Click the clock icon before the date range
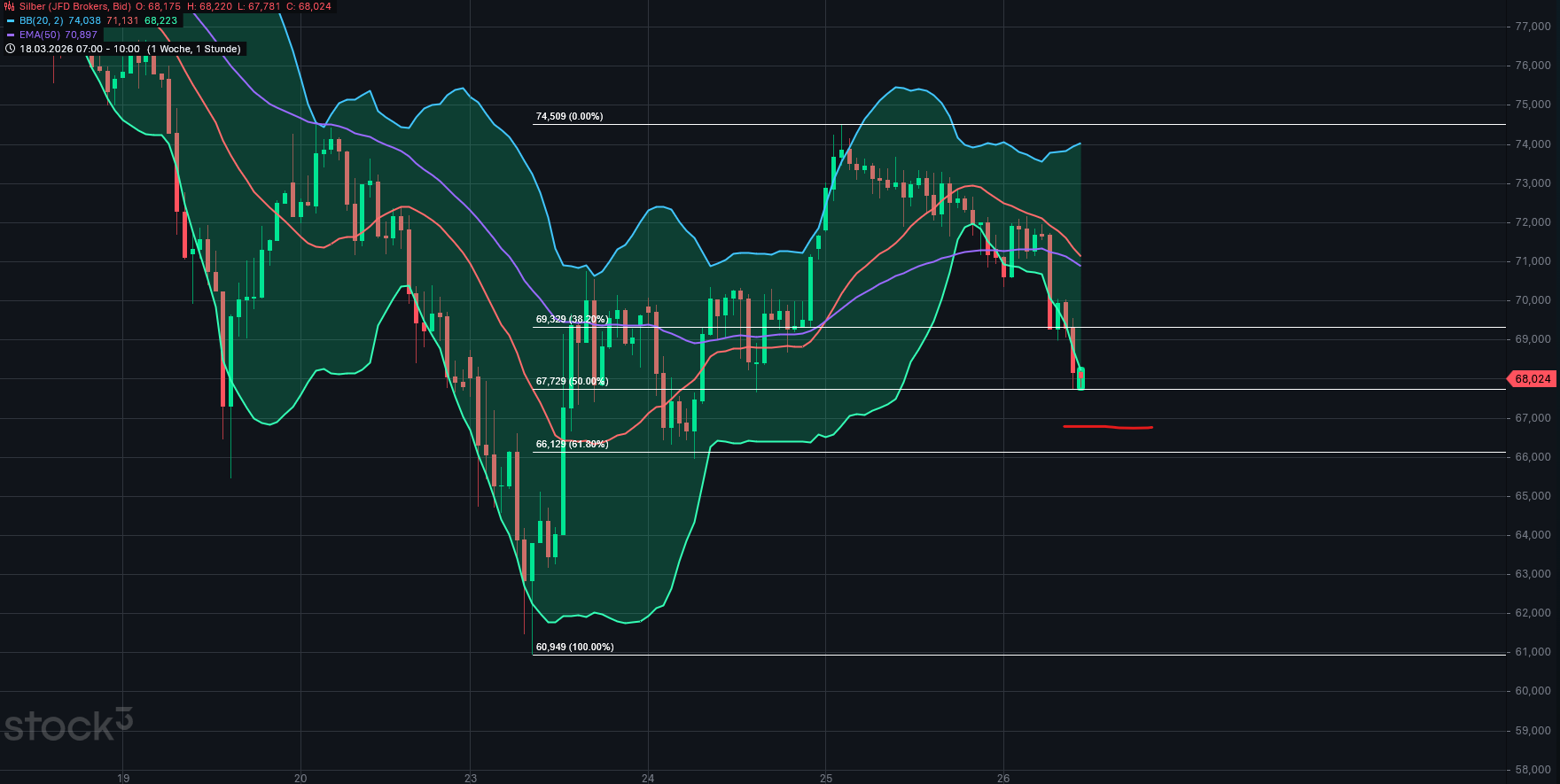Viewport: 1560px width, 784px height. [10, 49]
